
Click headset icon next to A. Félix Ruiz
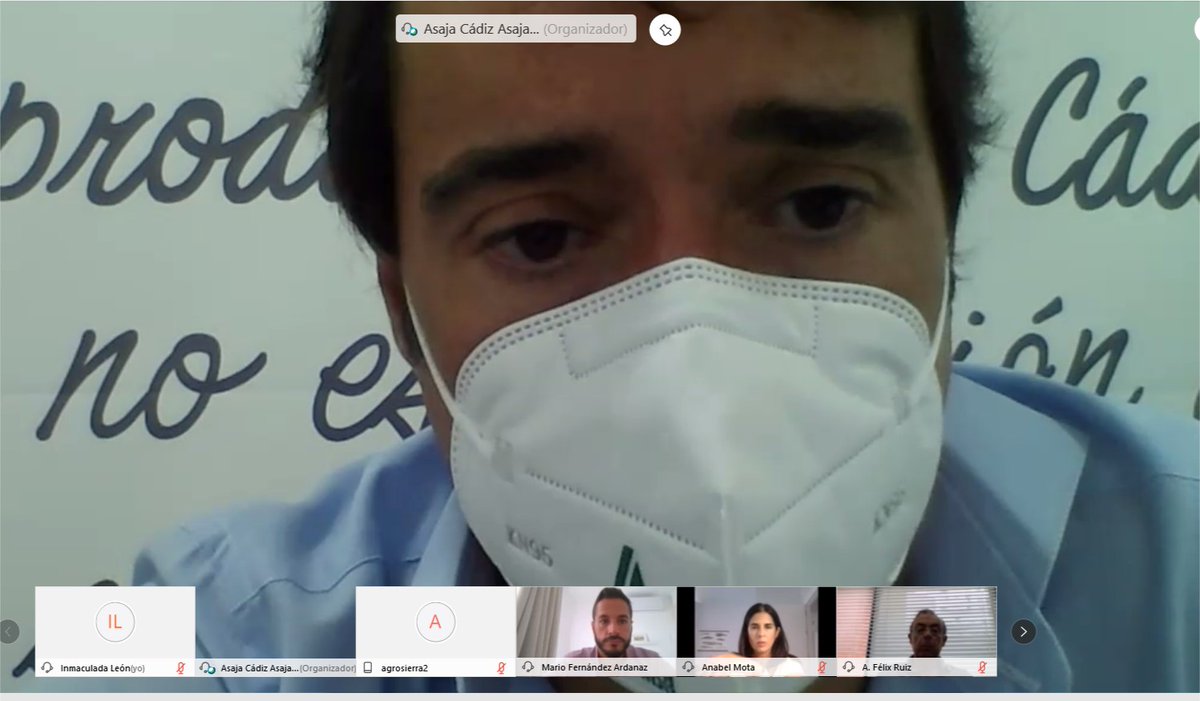(848, 668)
